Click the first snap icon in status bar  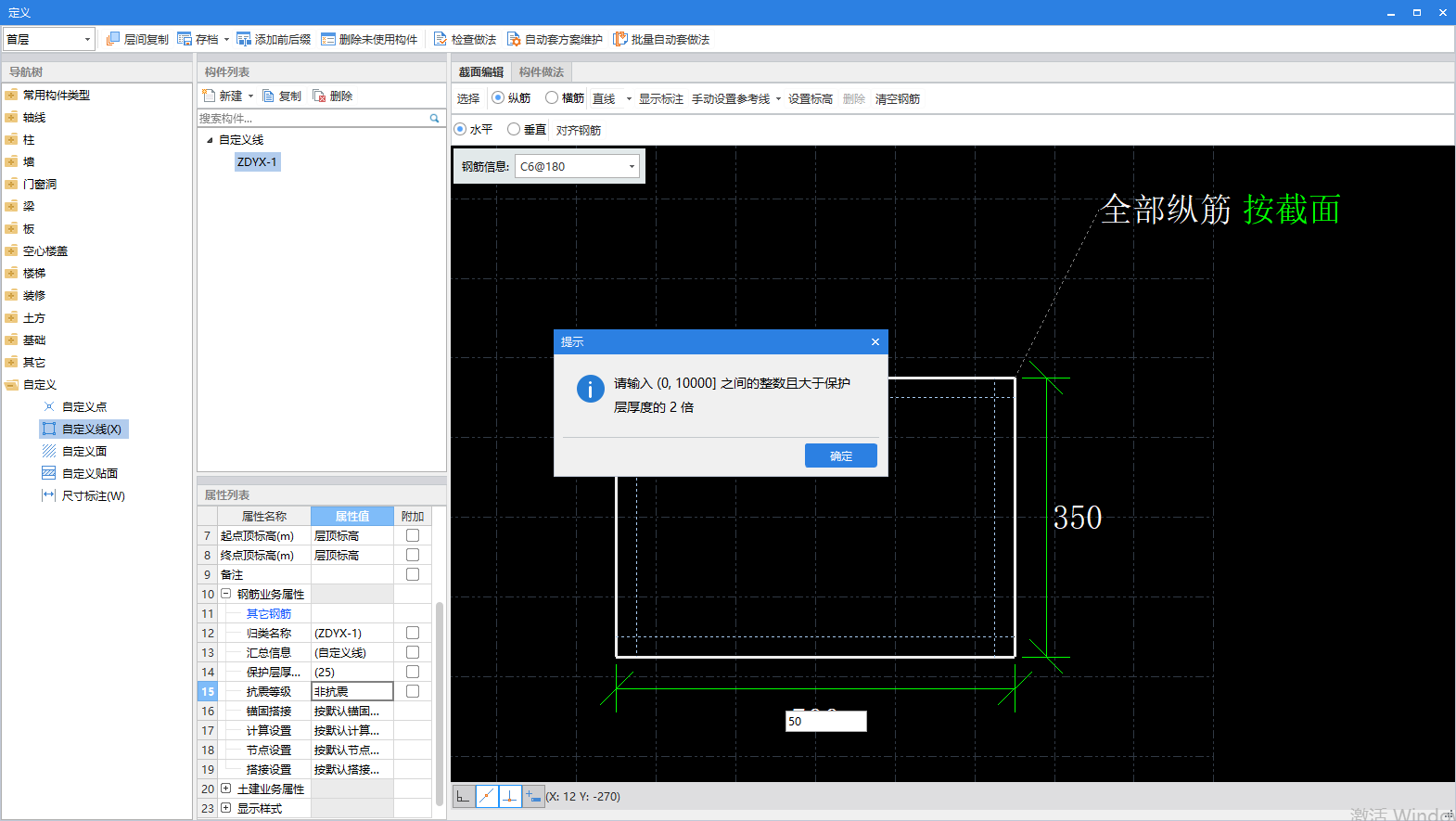point(463,796)
